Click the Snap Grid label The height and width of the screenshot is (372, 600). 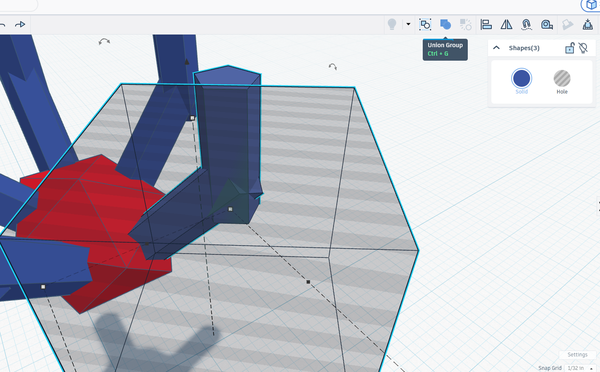click(550, 368)
